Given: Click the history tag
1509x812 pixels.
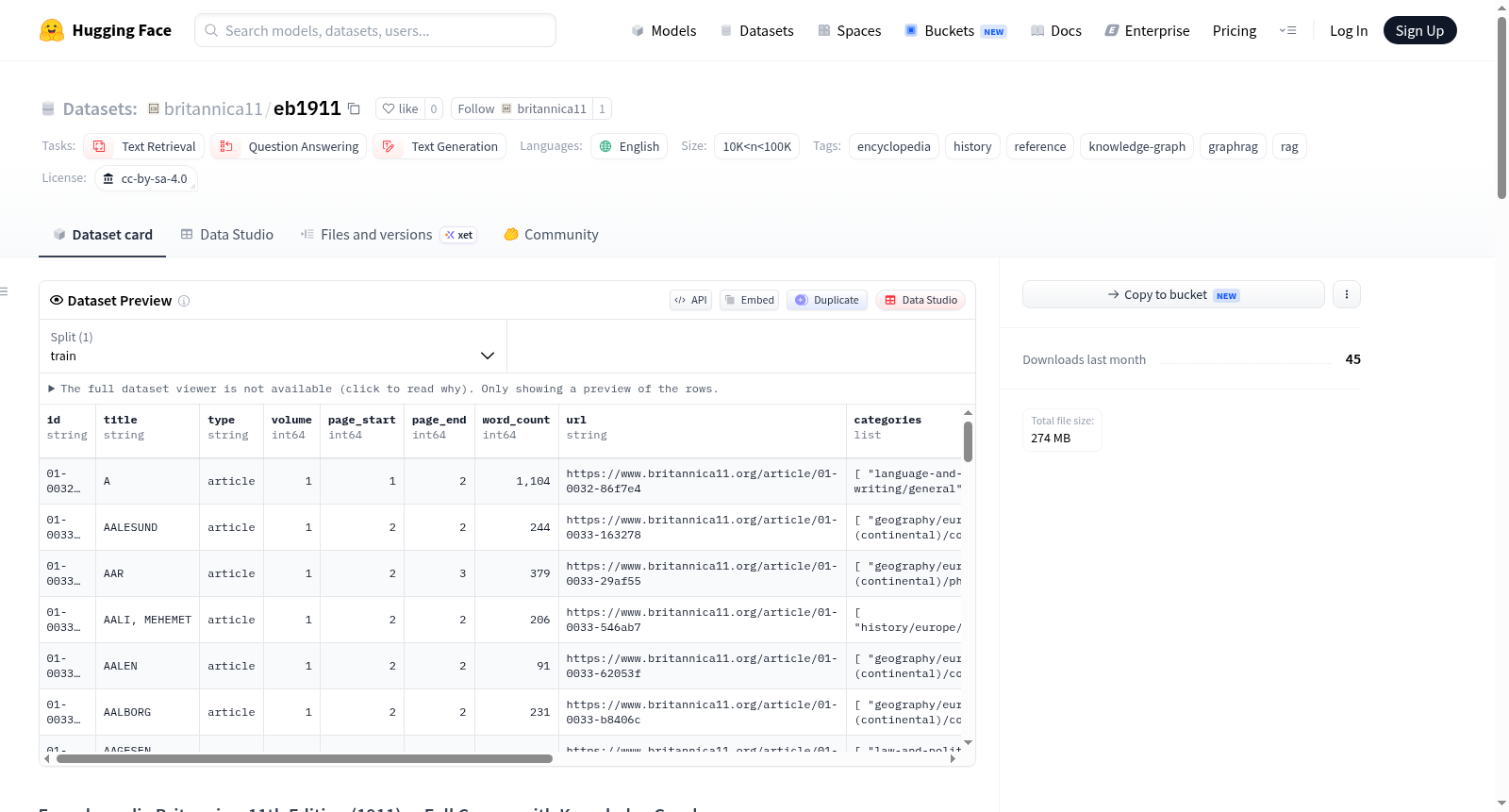Looking at the screenshot, I should click(972, 146).
